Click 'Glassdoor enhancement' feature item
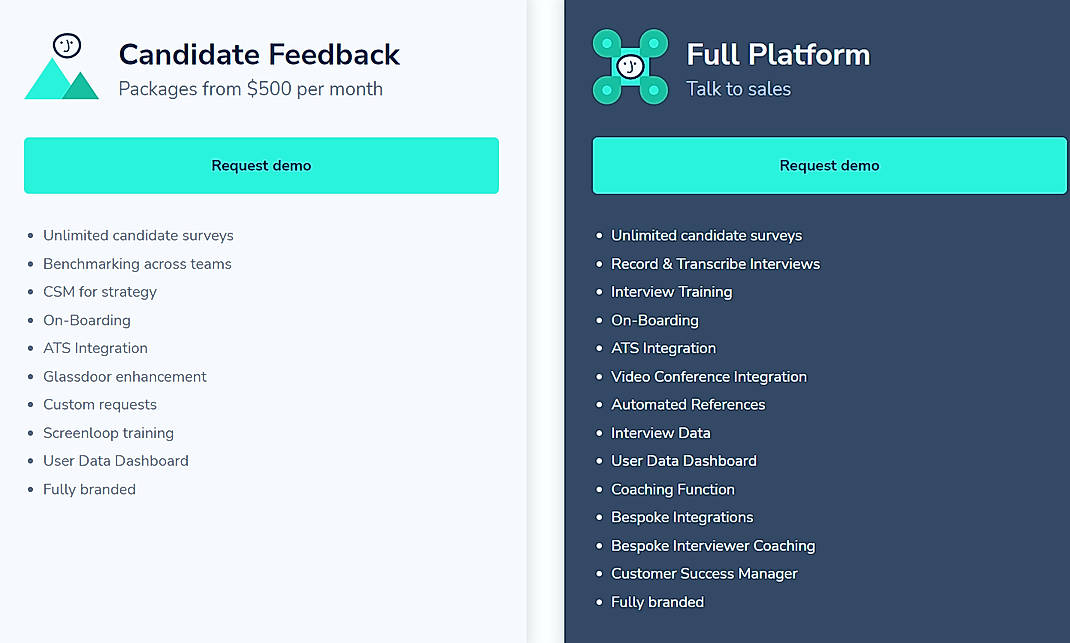The height and width of the screenshot is (643, 1070). (x=125, y=377)
